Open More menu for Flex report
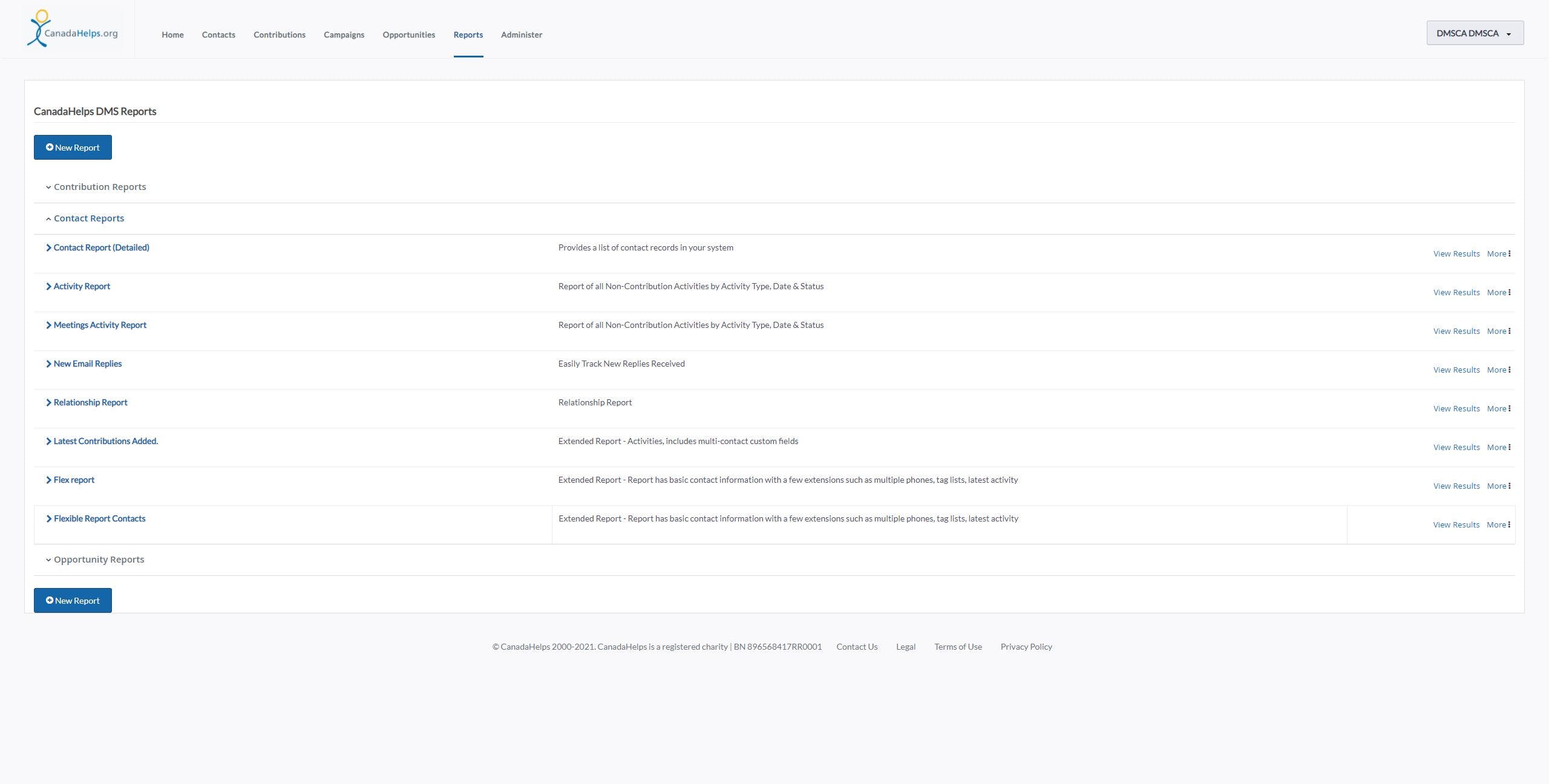1549x784 pixels. [1498, 486]
